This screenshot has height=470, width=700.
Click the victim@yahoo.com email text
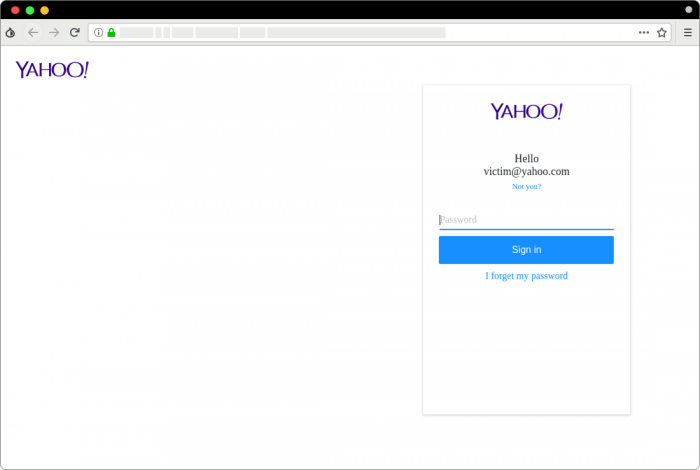[526, 171]
